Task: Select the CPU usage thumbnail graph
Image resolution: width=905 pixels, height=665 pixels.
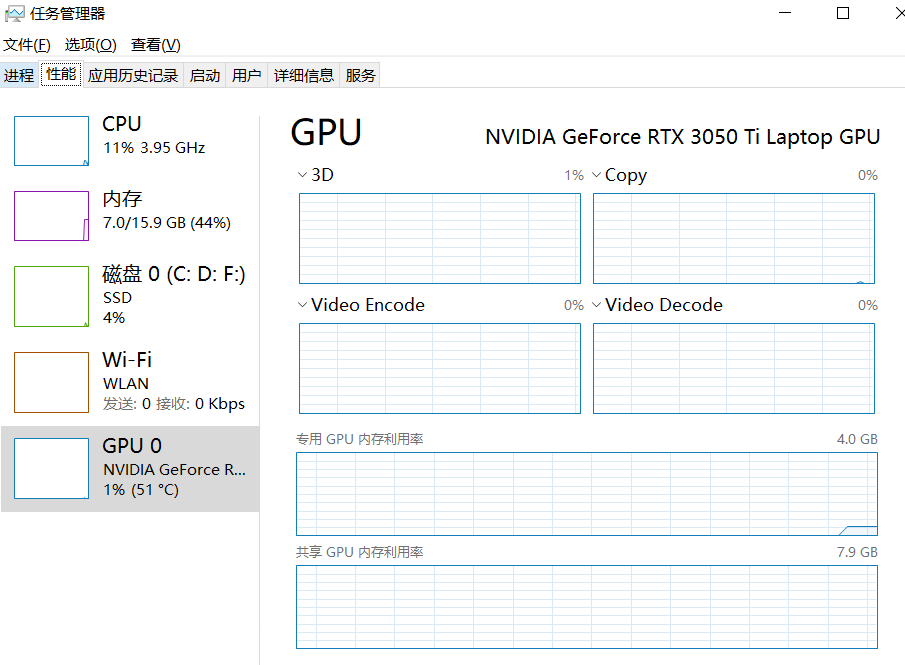Action: pos(51,141)
